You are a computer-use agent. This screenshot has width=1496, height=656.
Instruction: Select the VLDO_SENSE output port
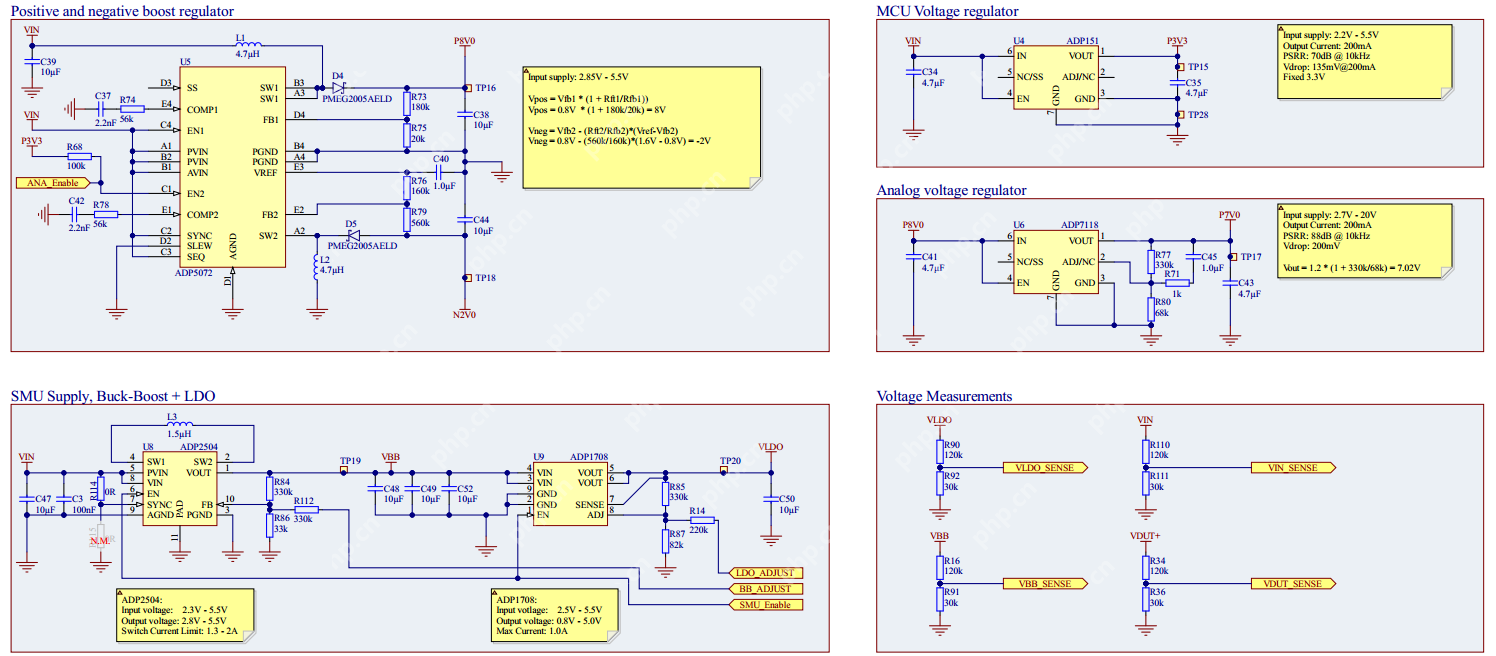pyautogui.click(x=1043, y=467)
